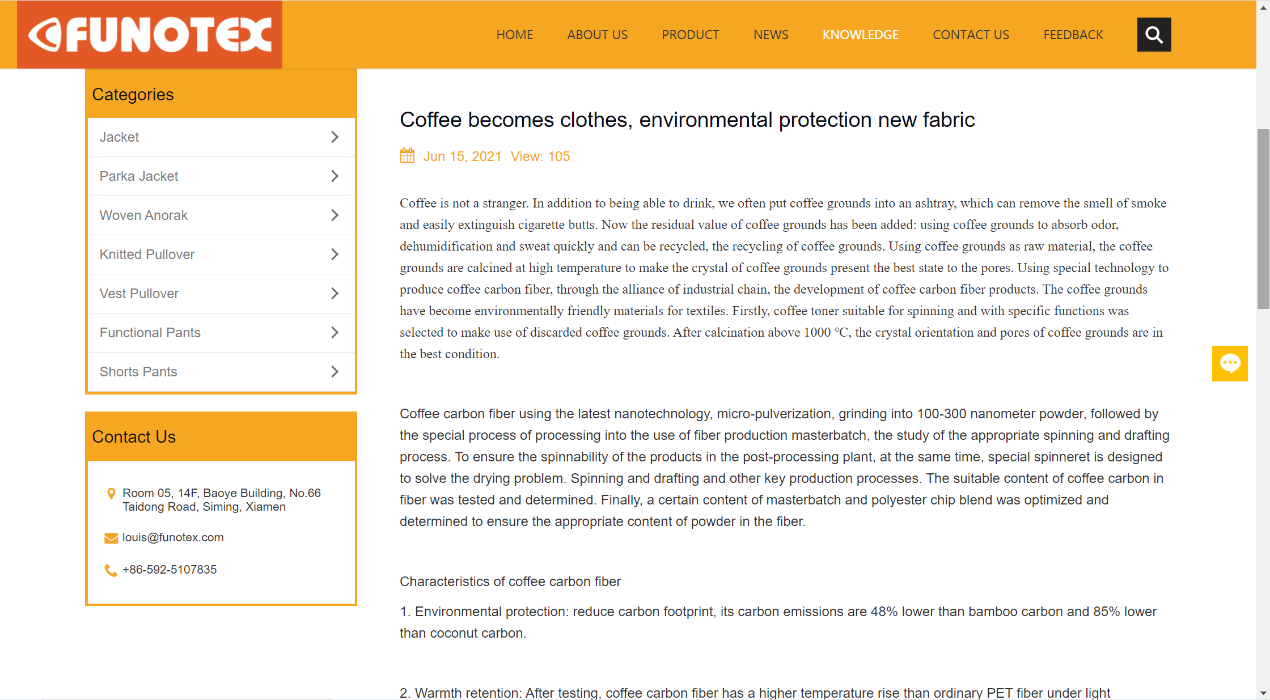Open the Woven Anorak category link
1270x700 pixels.
143,215
